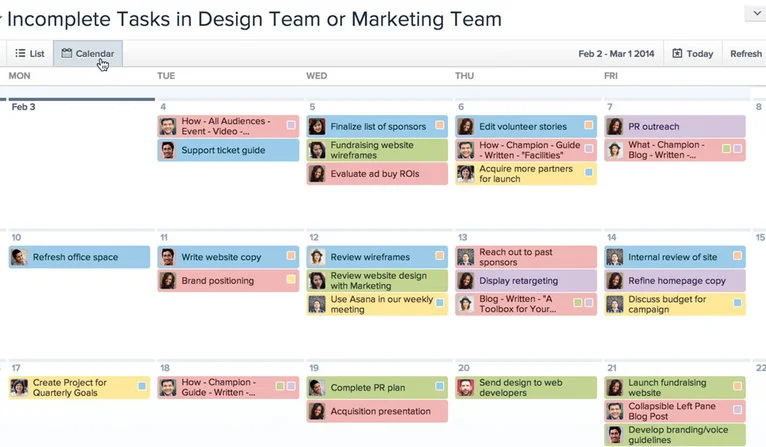Viewport: 766px width, 447px height.
Task: Click avatar on Send design to web developers
Action: [466, 387]
